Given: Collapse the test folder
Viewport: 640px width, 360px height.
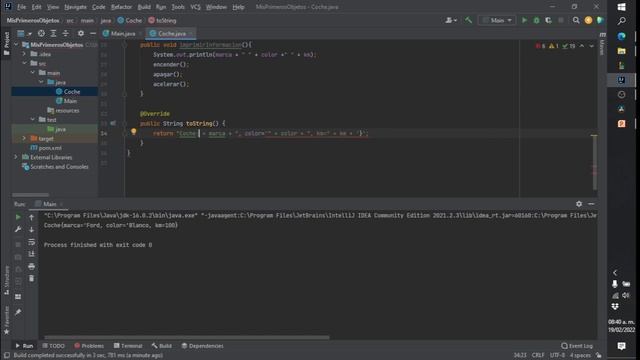Looking at the screenshot, I should click(x=33, y=120).
